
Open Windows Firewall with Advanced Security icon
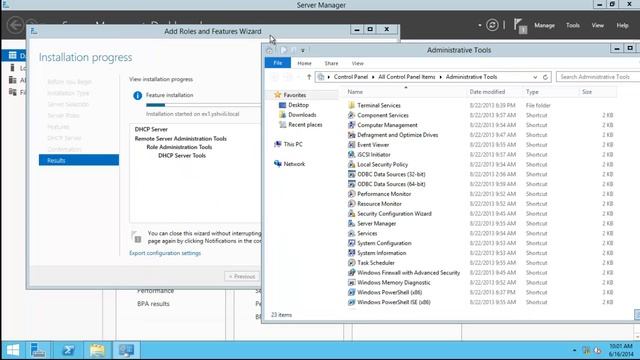351,272
